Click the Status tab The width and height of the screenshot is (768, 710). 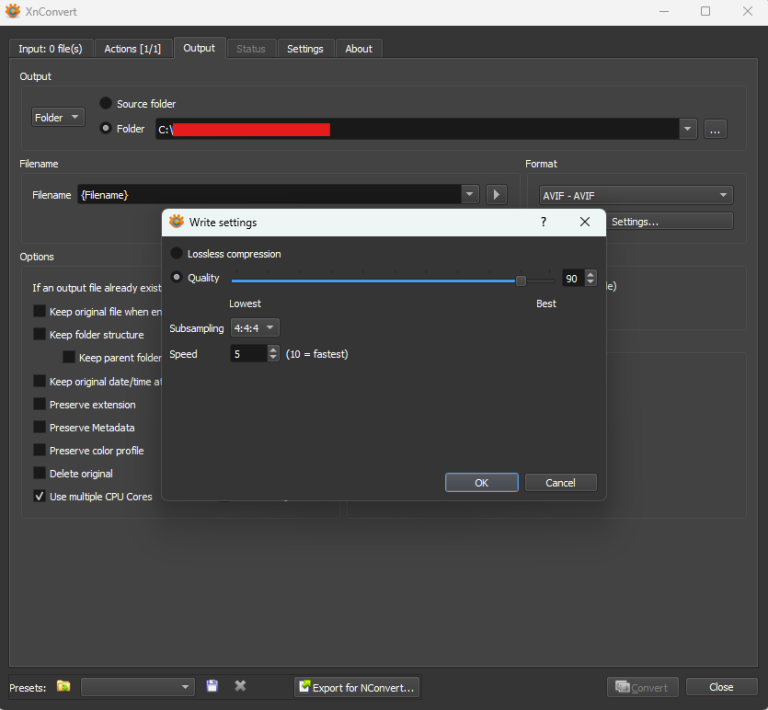[x=251, y=49]
